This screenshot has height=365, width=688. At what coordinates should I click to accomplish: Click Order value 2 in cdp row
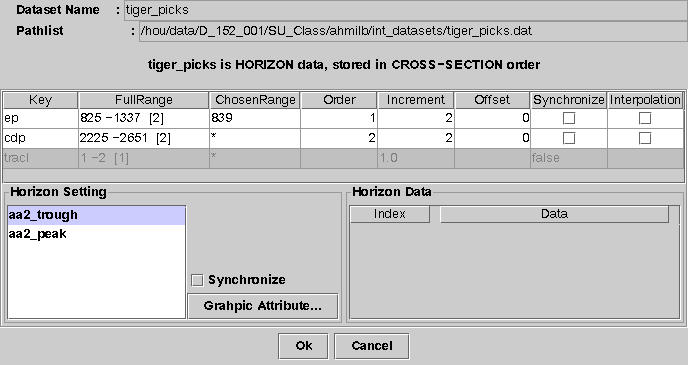[x=339, y=138]
